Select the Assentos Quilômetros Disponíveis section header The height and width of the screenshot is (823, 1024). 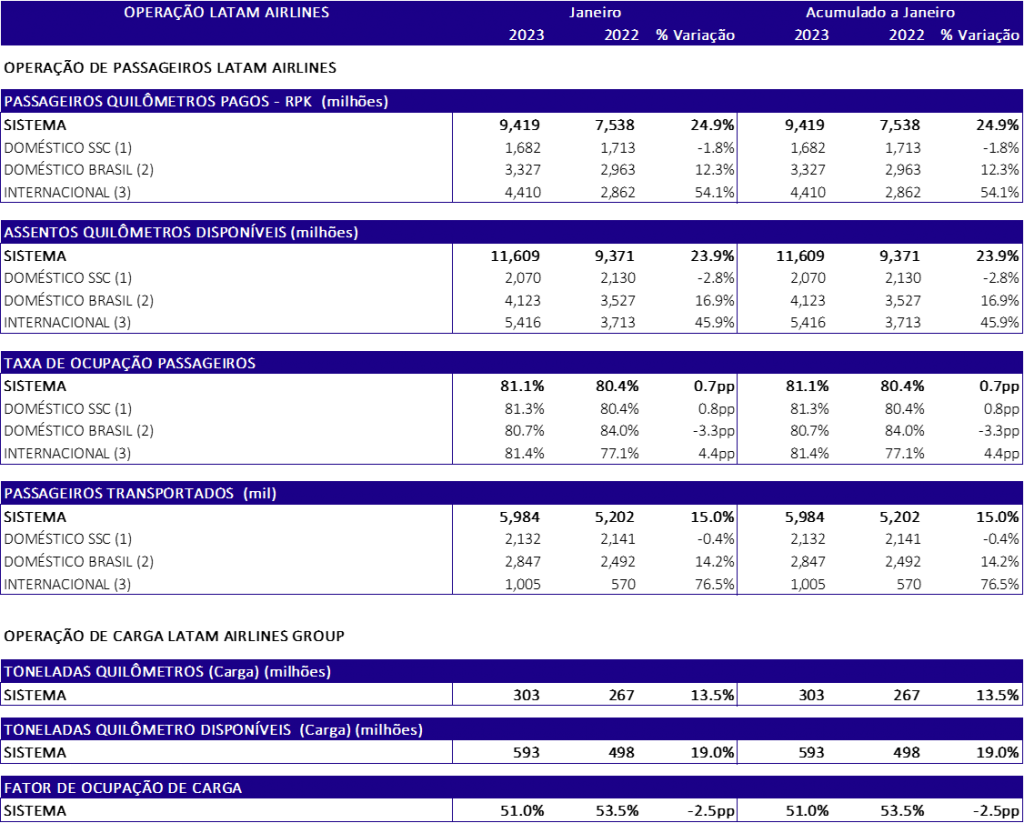pyautogui.click(x=181, y=233)
